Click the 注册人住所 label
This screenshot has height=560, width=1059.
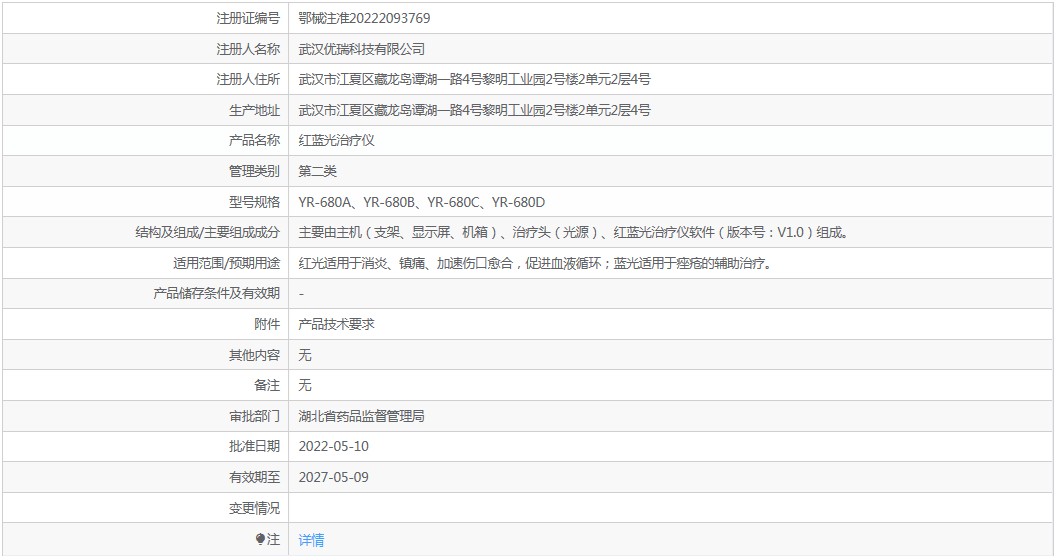point(248,80)
